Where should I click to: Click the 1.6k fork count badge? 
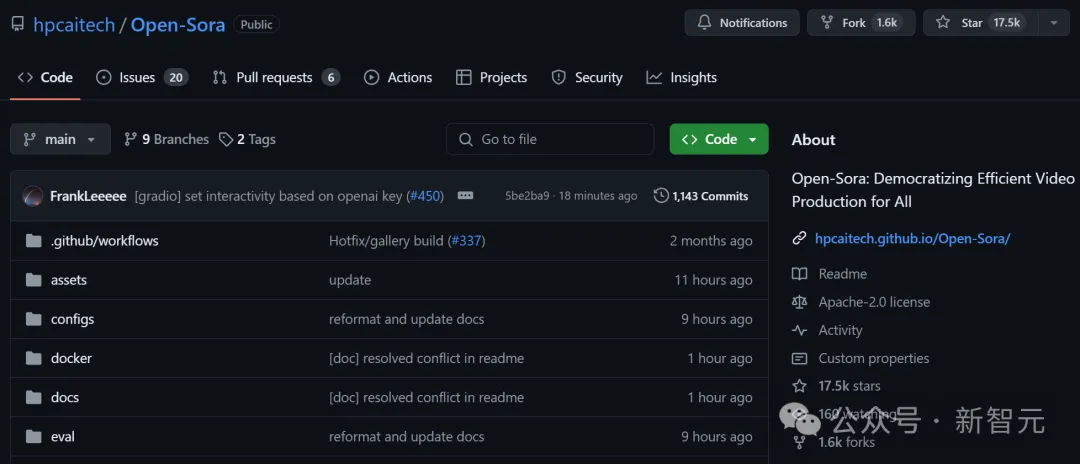[886, 23]
